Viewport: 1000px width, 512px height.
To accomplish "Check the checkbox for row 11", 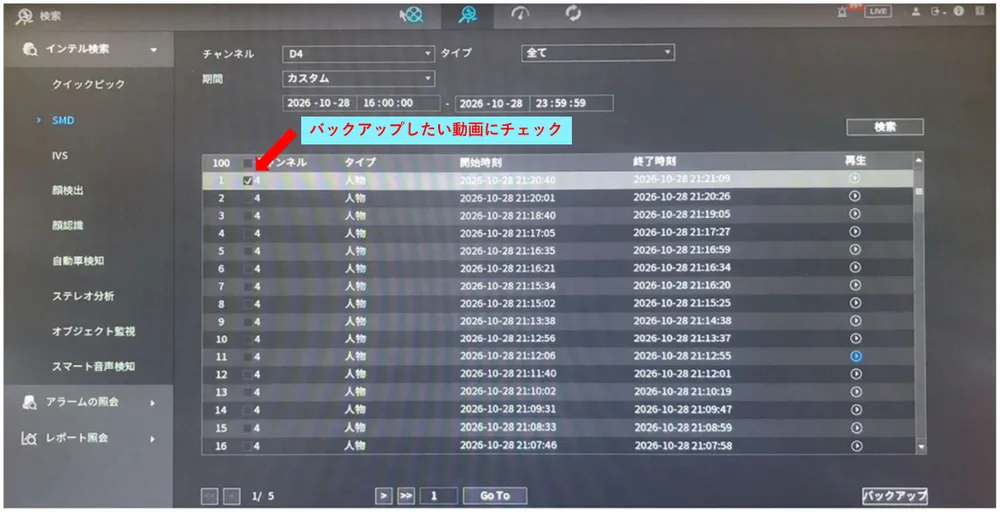I will (x=247, y=357).
